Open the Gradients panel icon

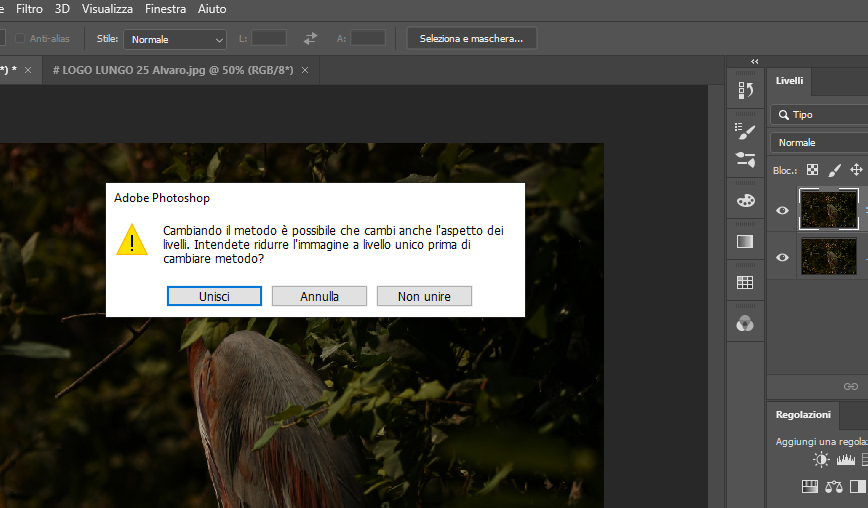click(x=745, y=241)
